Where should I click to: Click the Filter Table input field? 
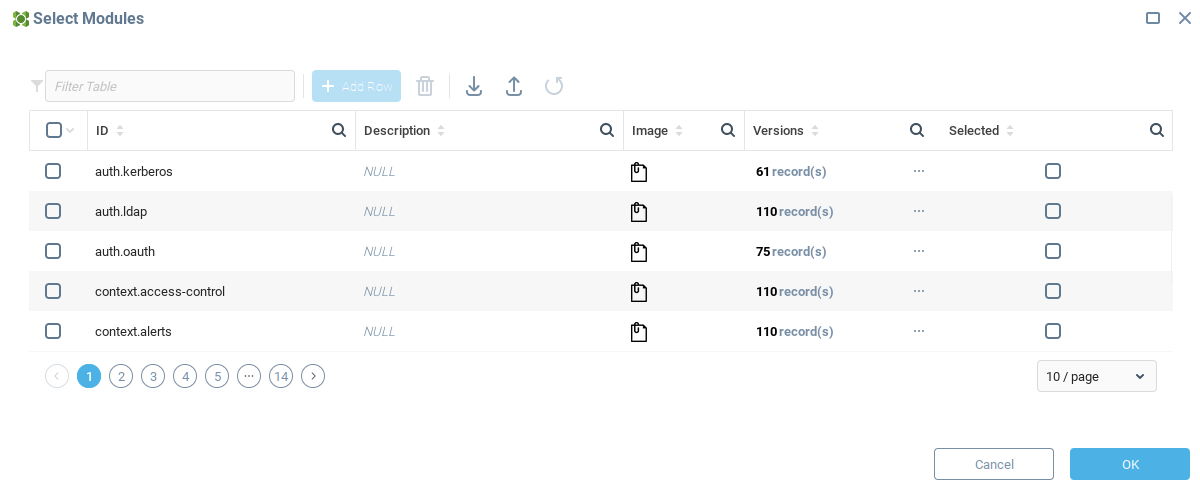coord(170,86)
